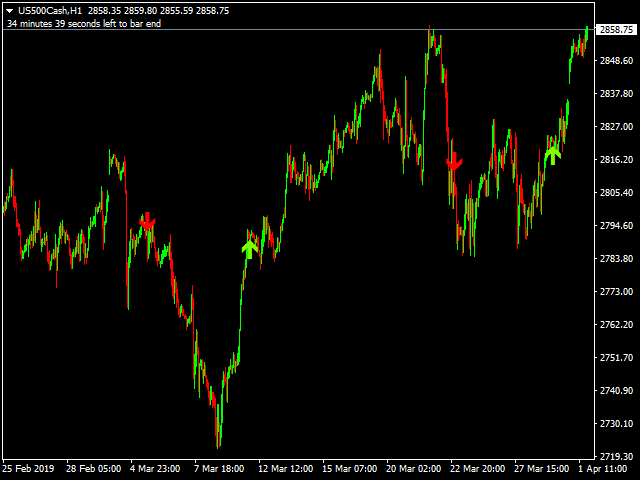Click the 27 Mar 15:00 time label
The width and height of the screenshot is (640, 480).
542,469
